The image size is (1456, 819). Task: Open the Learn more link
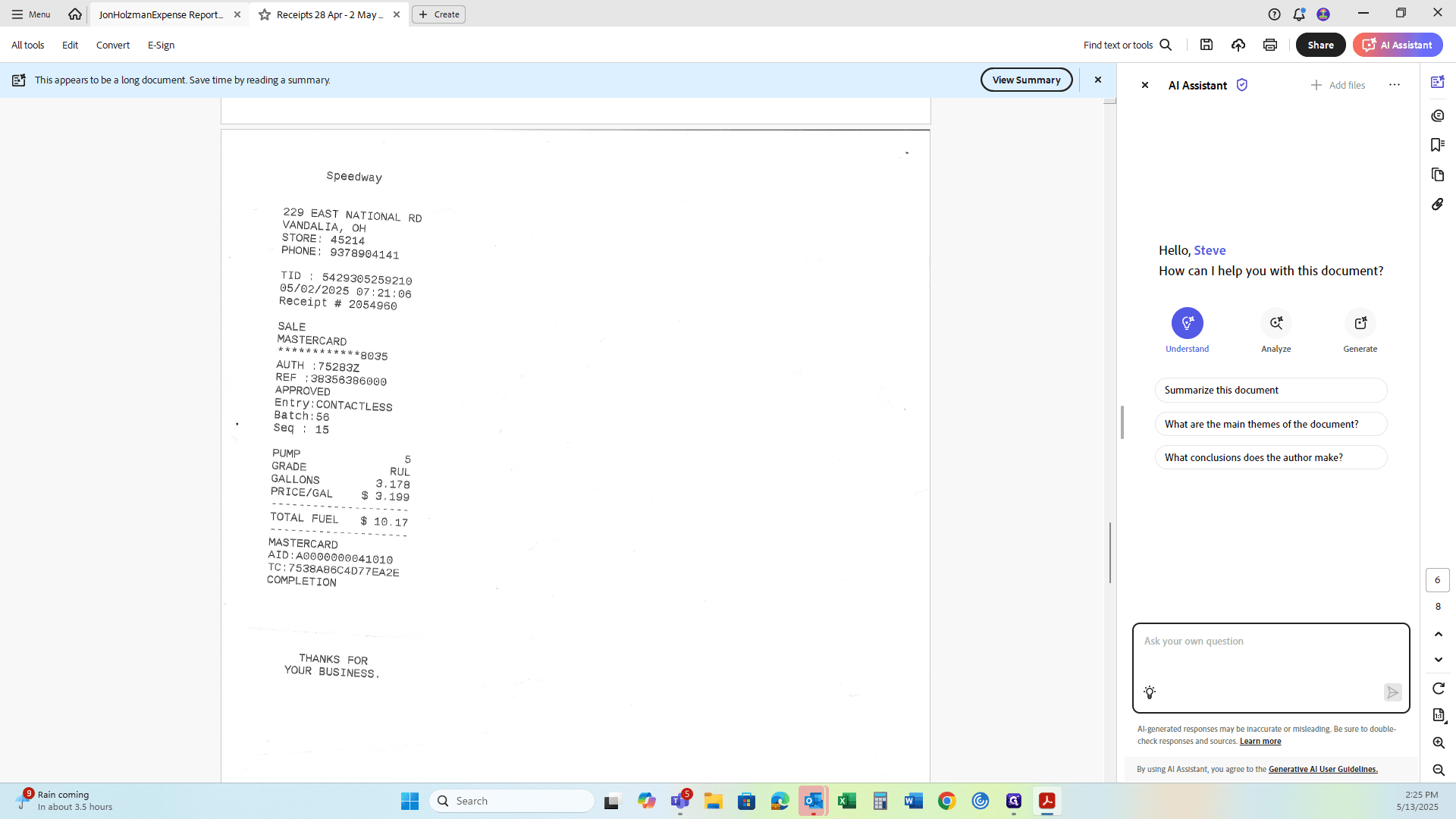coord(1260,742)
